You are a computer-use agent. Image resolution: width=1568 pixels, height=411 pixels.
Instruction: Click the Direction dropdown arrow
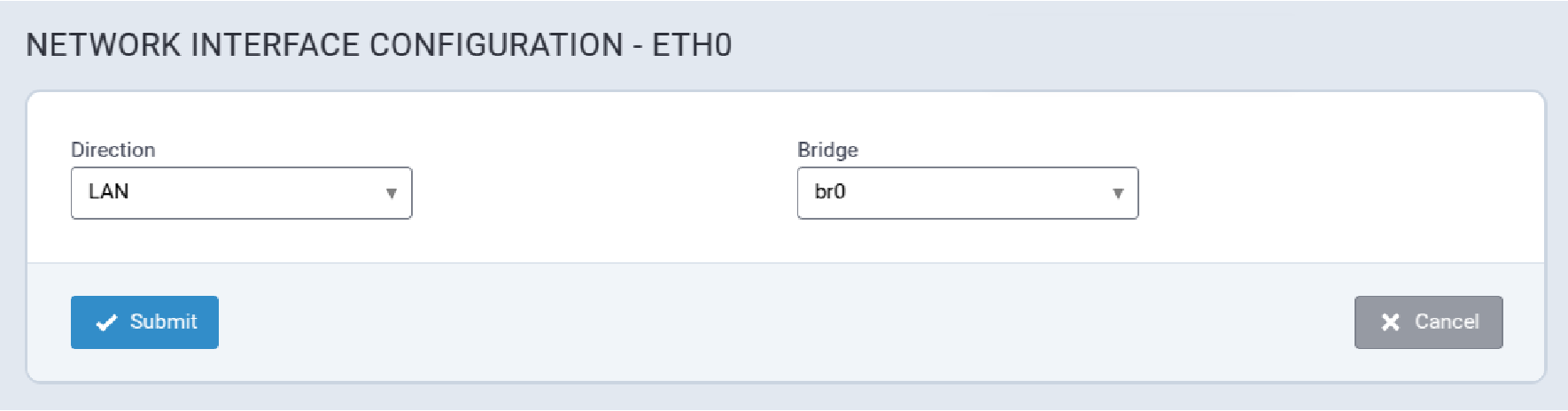tap(391, 193)
